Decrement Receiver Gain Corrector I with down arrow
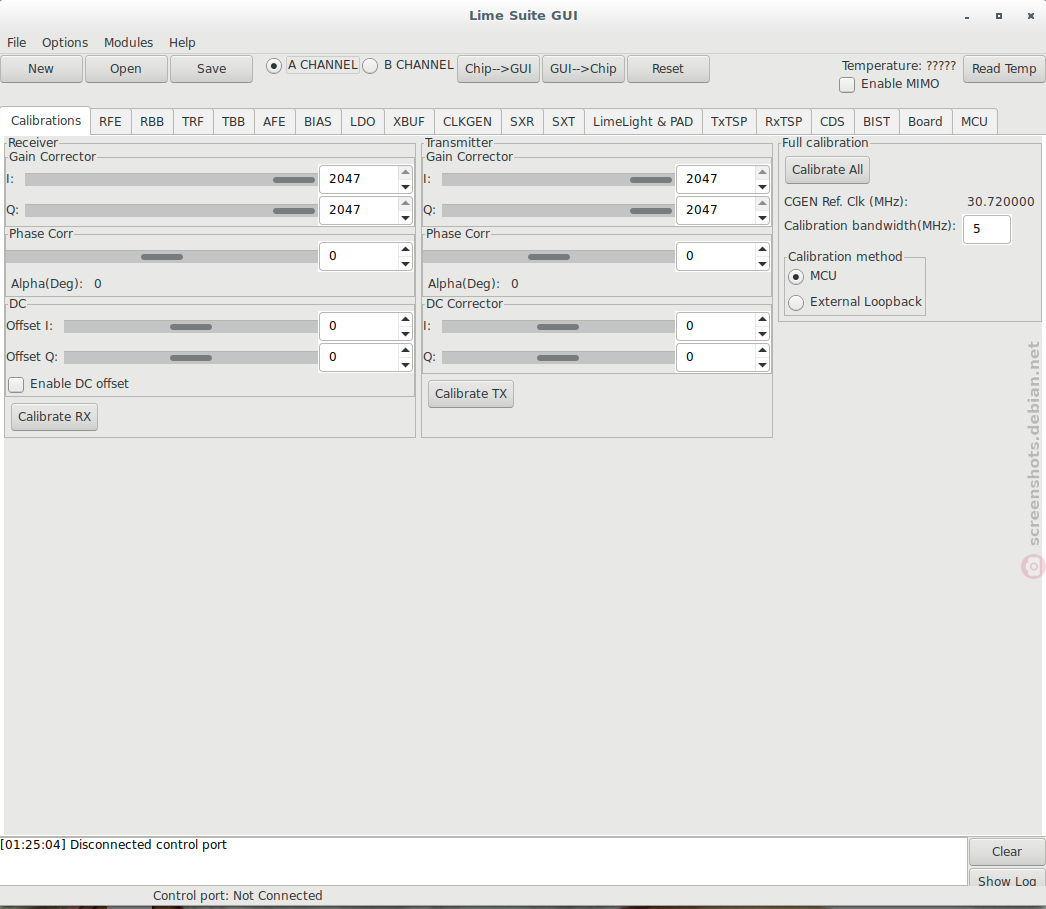 pyautogui.click(x=405, y=187)
